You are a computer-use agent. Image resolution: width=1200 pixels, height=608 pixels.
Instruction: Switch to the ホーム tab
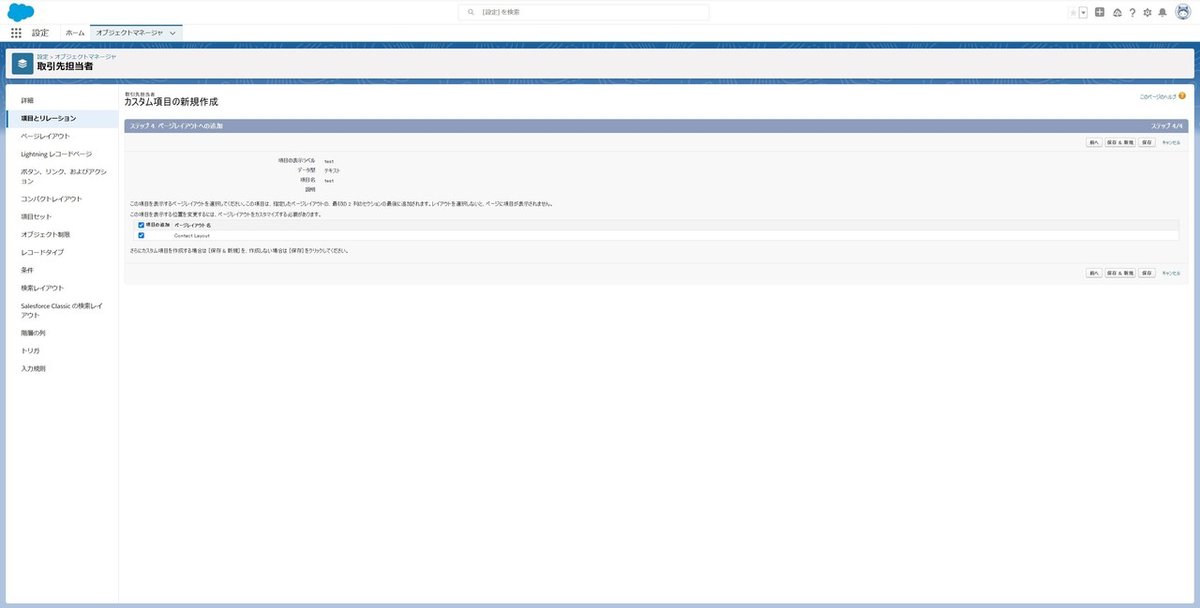(75, 33)
